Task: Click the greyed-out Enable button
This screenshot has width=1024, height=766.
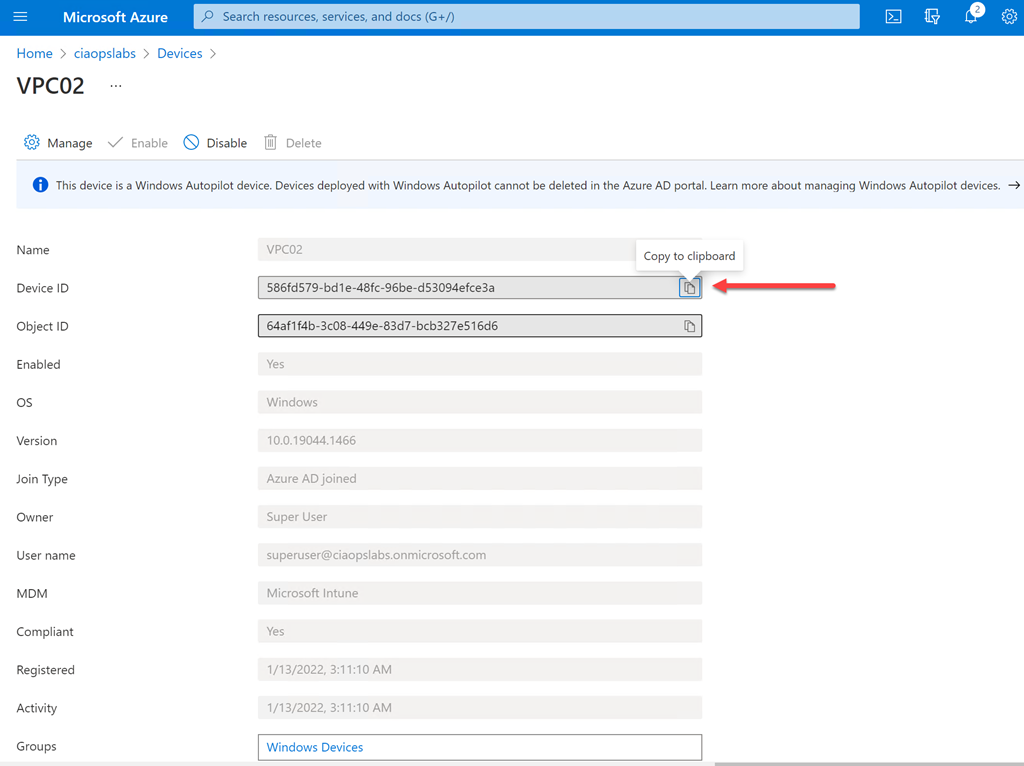Action: [138, 143]
